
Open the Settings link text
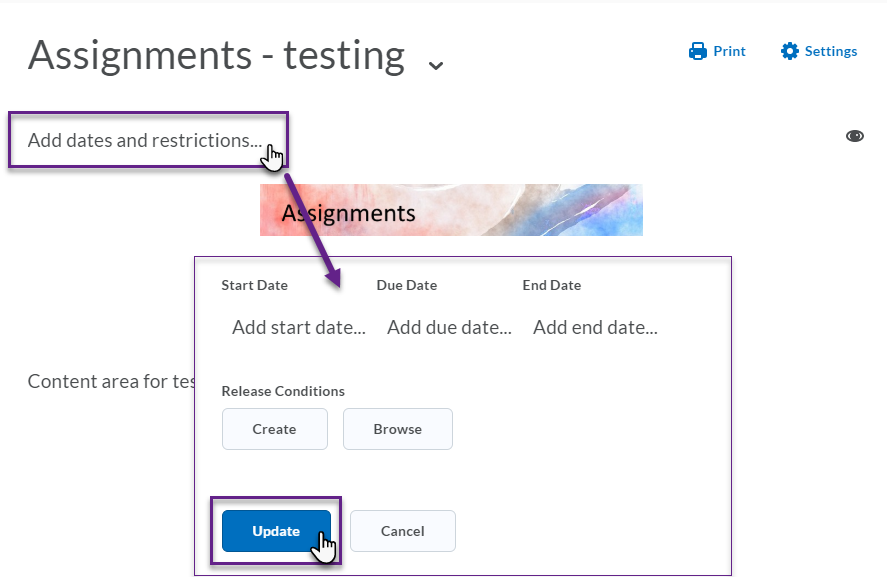click(830, 51)
